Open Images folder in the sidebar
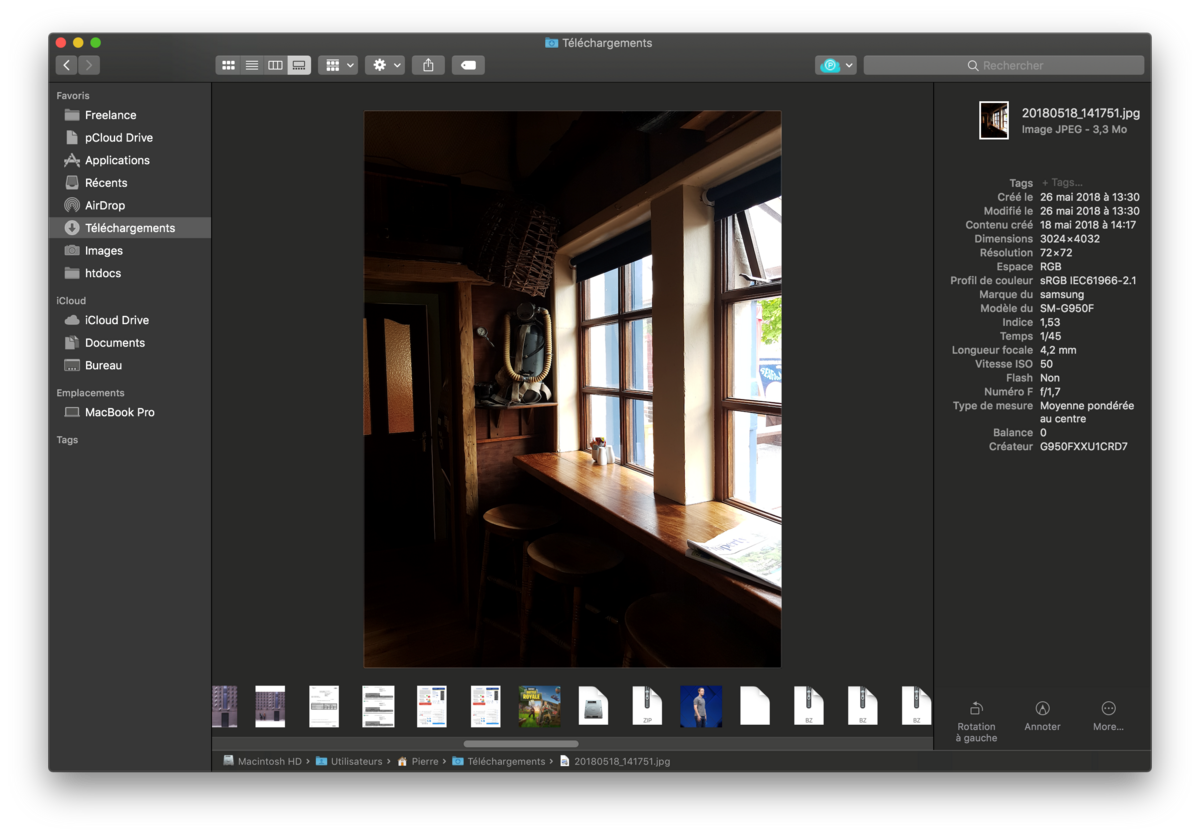The image size is (1200, 836). pos(130,251)
